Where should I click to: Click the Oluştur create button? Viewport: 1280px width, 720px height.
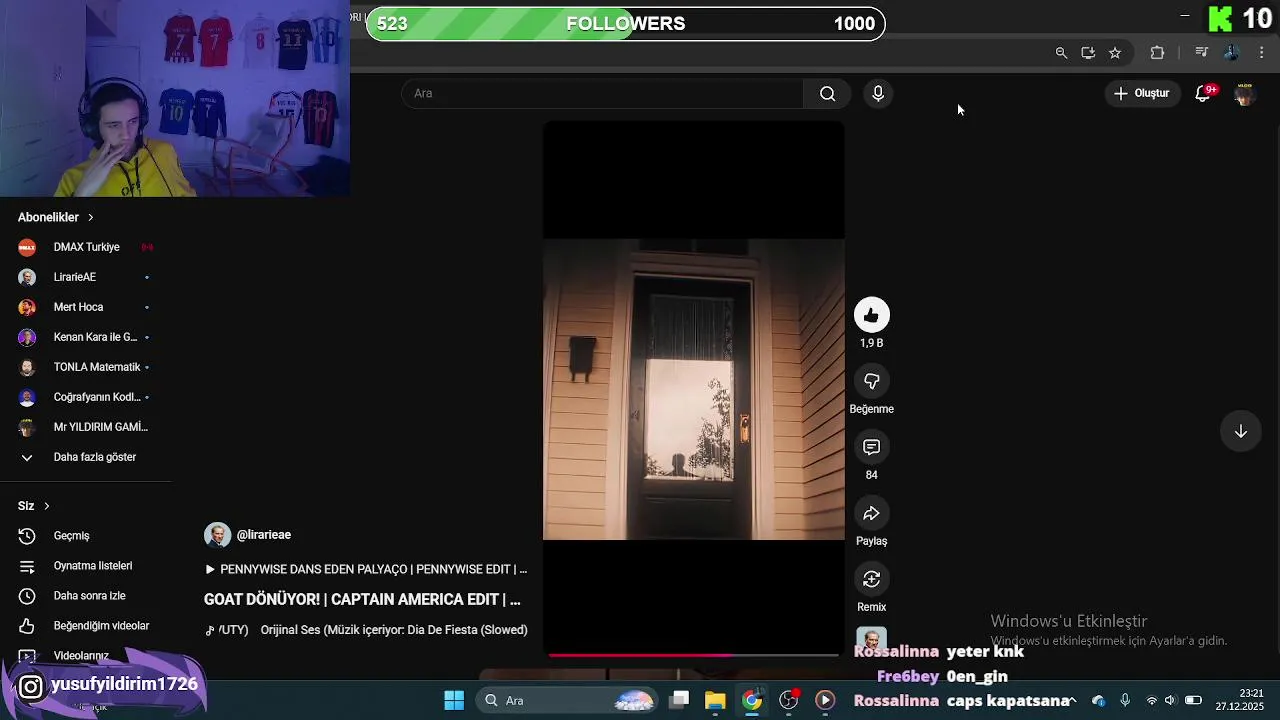(1141, 93)
